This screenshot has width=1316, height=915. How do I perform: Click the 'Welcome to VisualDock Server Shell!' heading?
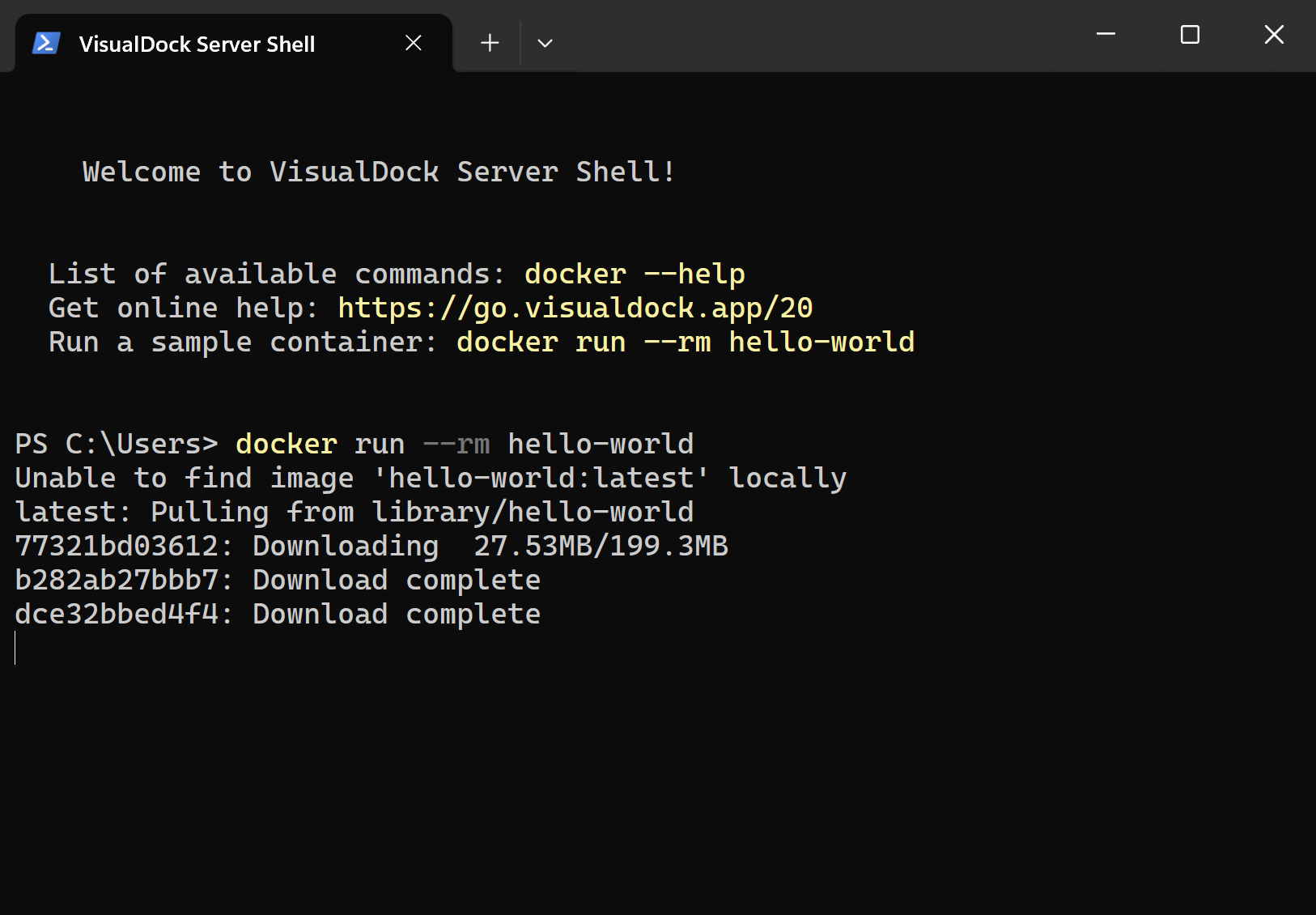pos(379,172)
